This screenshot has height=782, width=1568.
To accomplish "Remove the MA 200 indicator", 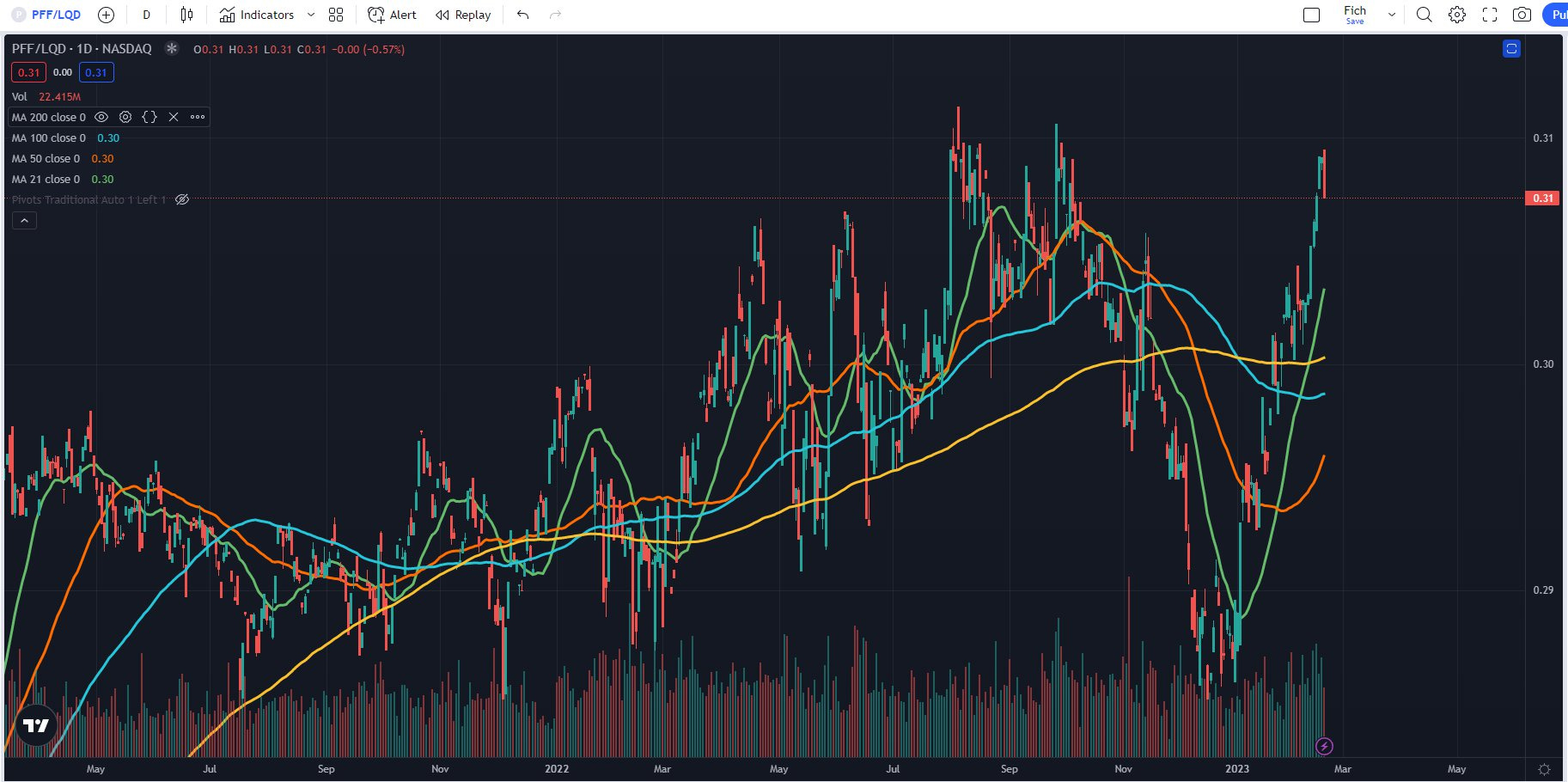I will 174,117.
